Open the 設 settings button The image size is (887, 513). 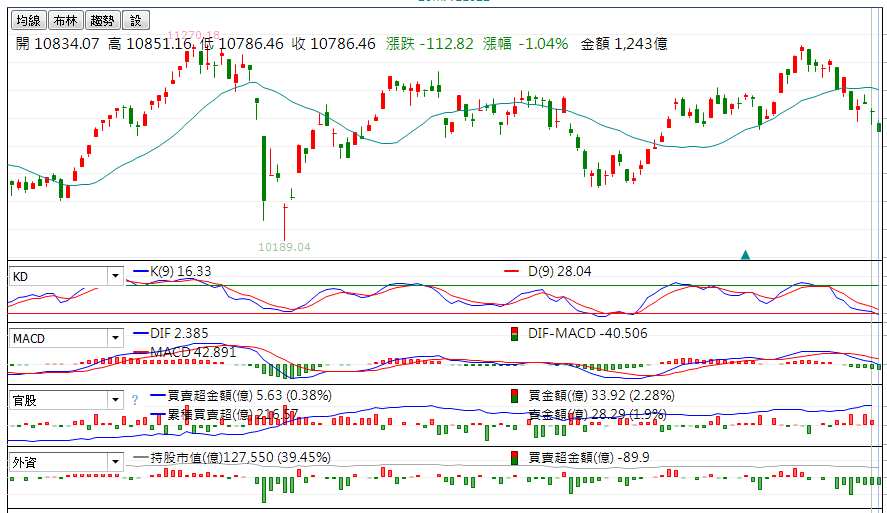tap(136, 20)
